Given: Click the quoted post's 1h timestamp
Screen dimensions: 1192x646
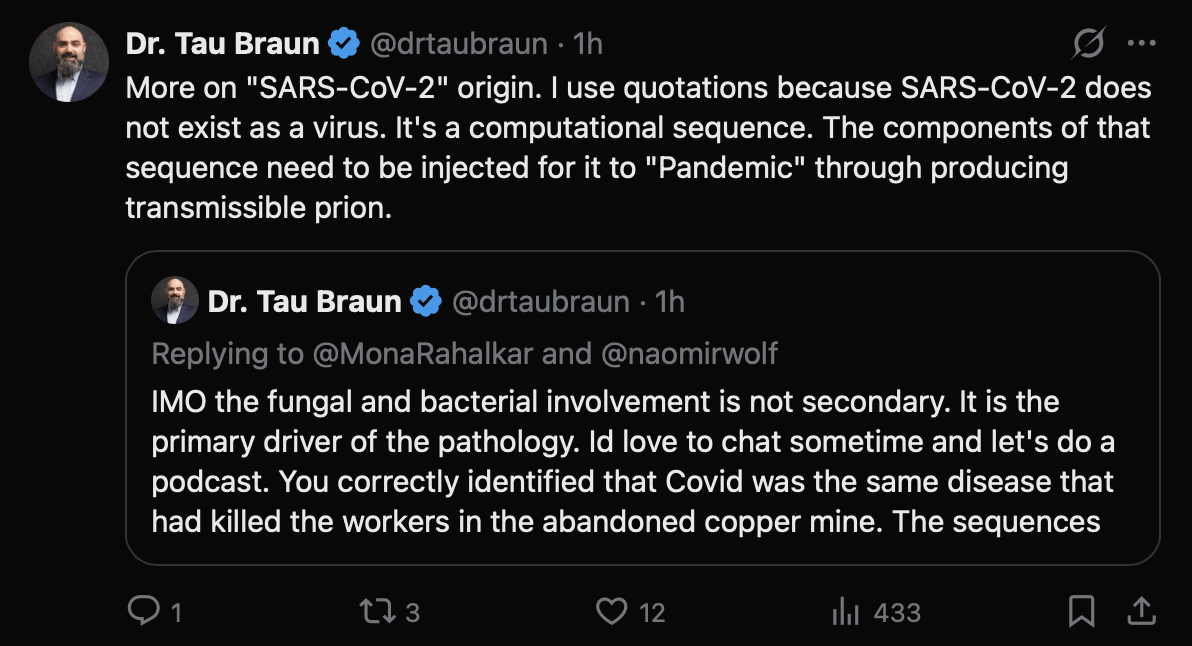Looking at the screenshot, I should pyautogui.click(x=670, y=301).
